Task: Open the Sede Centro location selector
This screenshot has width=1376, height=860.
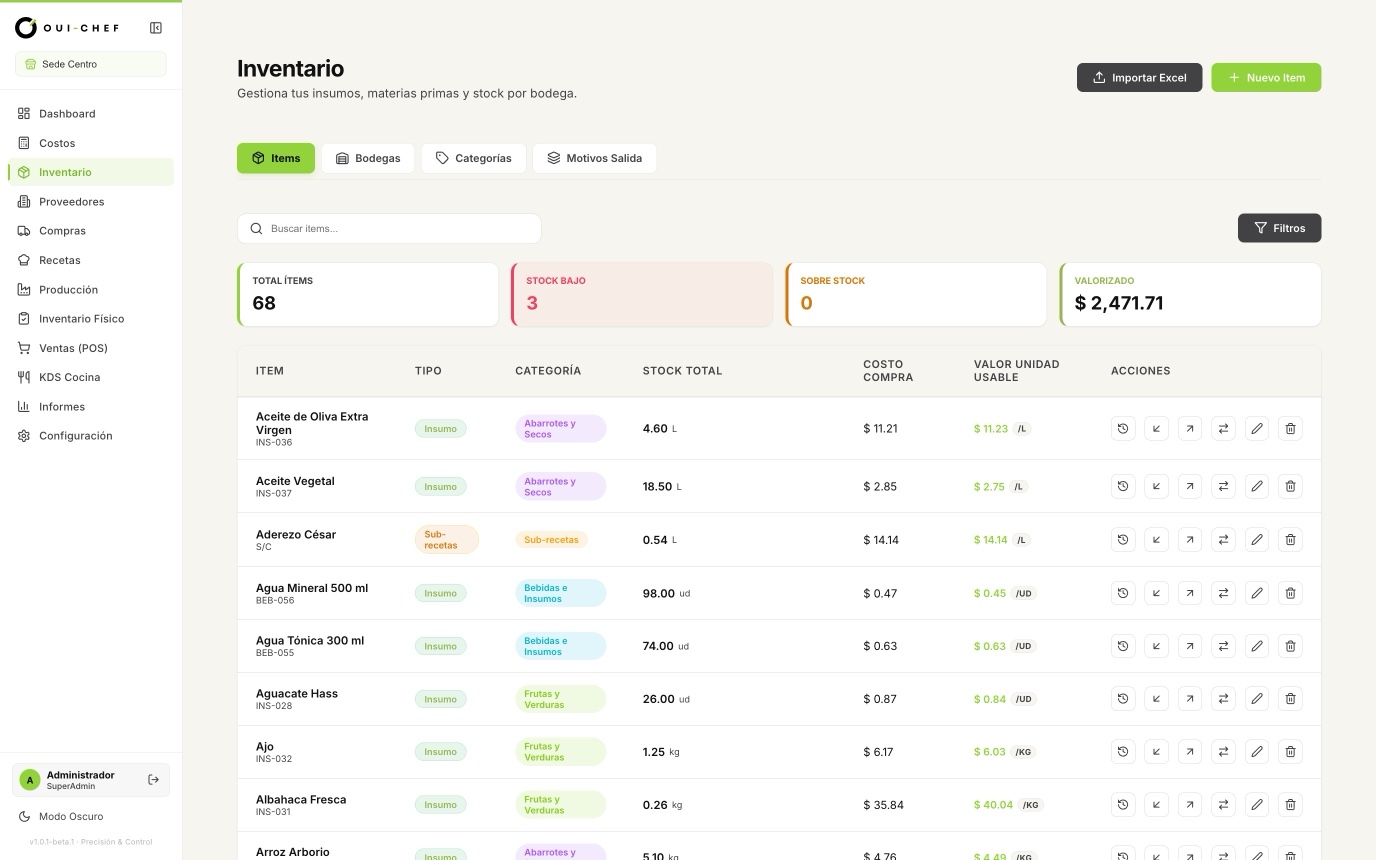Action: (91, 64)
